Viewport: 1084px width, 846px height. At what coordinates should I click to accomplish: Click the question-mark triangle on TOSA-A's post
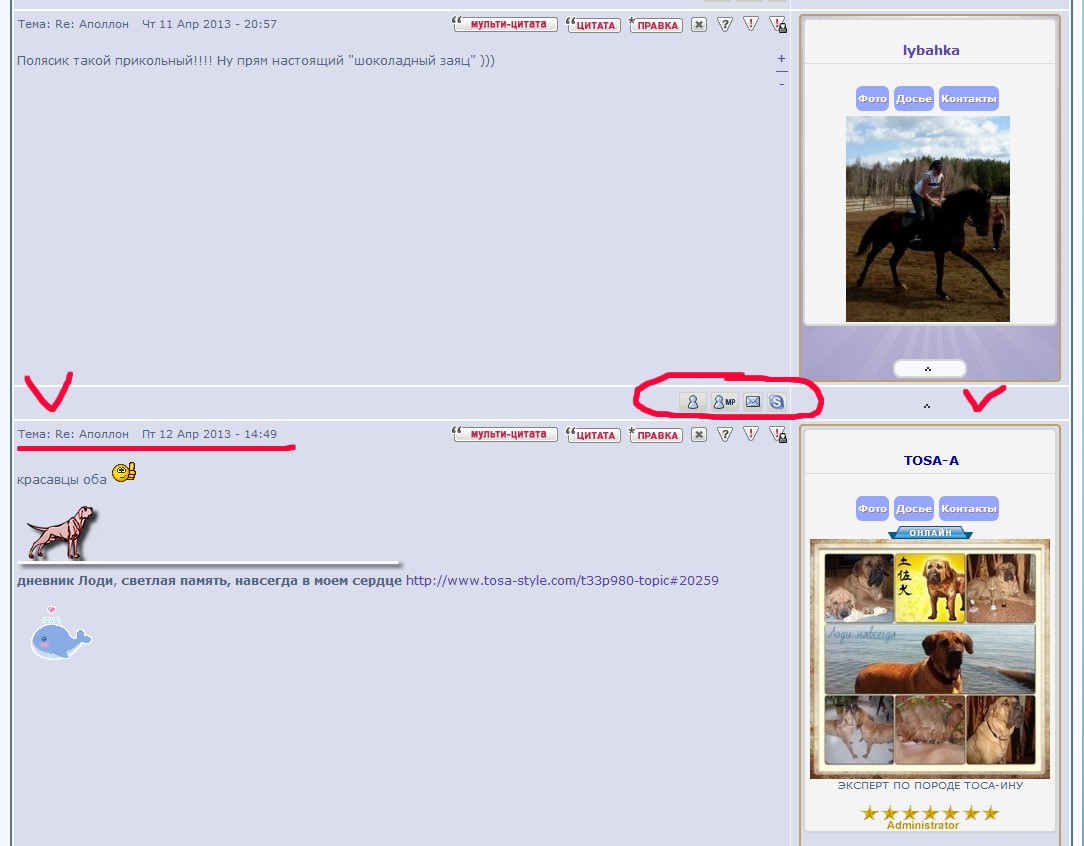tap(725, 435)
